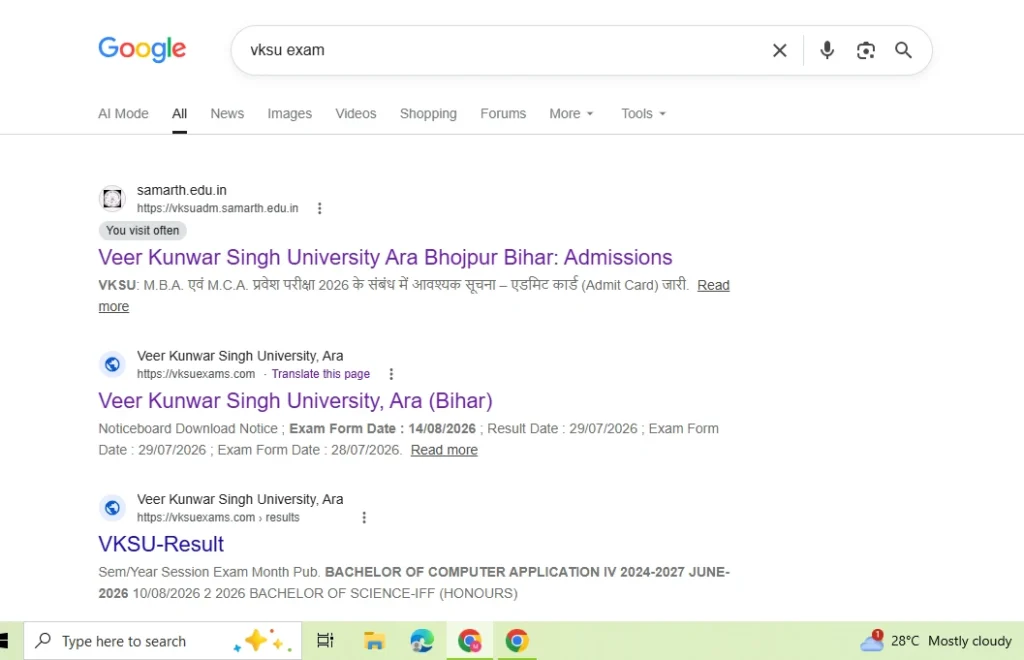1024x660 pixels.
Task: Click the 'vksu exam' search input field
Action: tap(503, 50)
